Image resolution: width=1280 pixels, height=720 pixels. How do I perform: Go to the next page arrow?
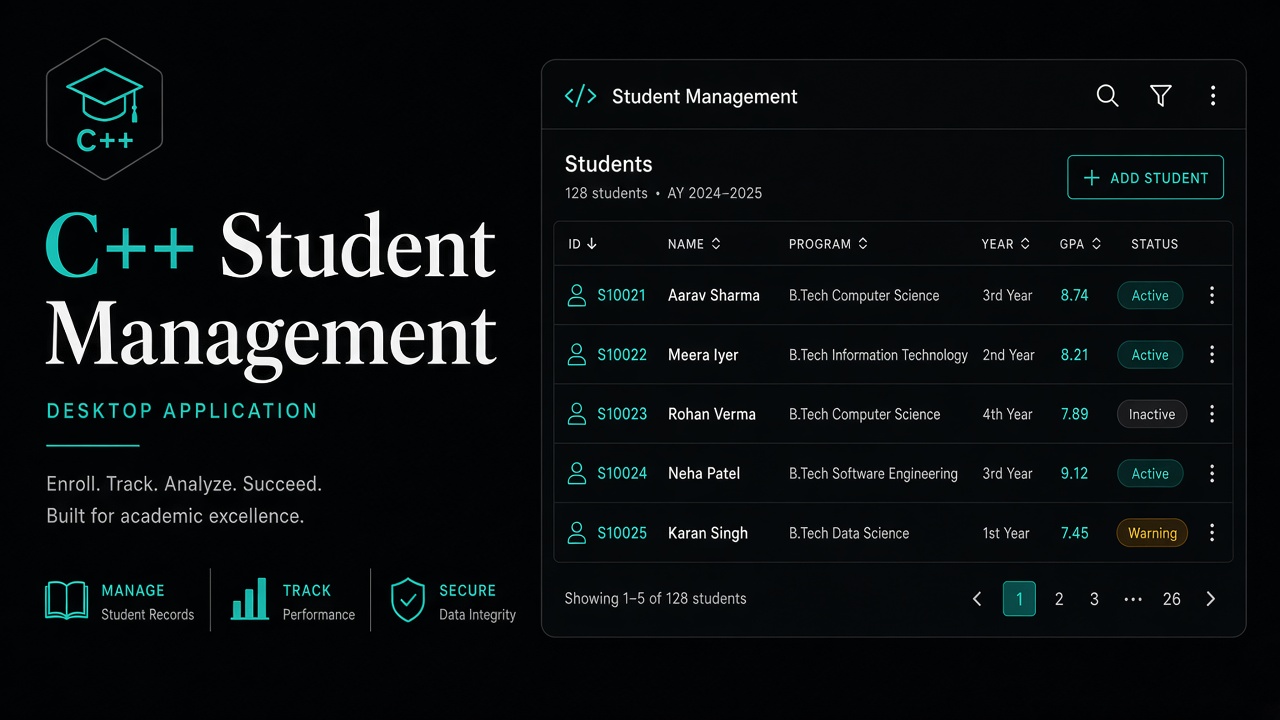point(1211,599)
